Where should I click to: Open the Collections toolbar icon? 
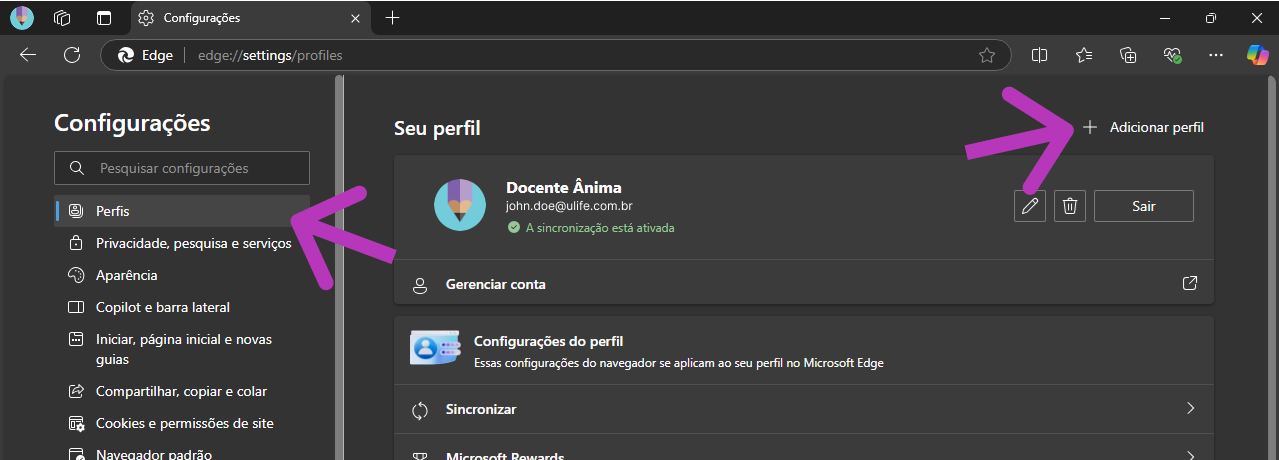(x=1129, y=55)
